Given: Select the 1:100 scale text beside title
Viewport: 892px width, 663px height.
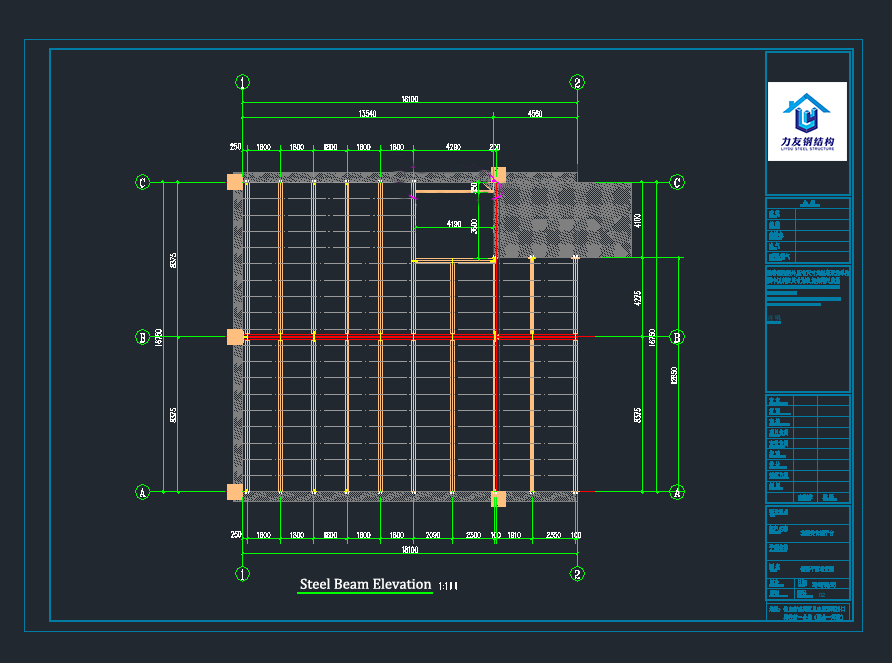Looking at the screenshot, I should (x=448, y=587).
